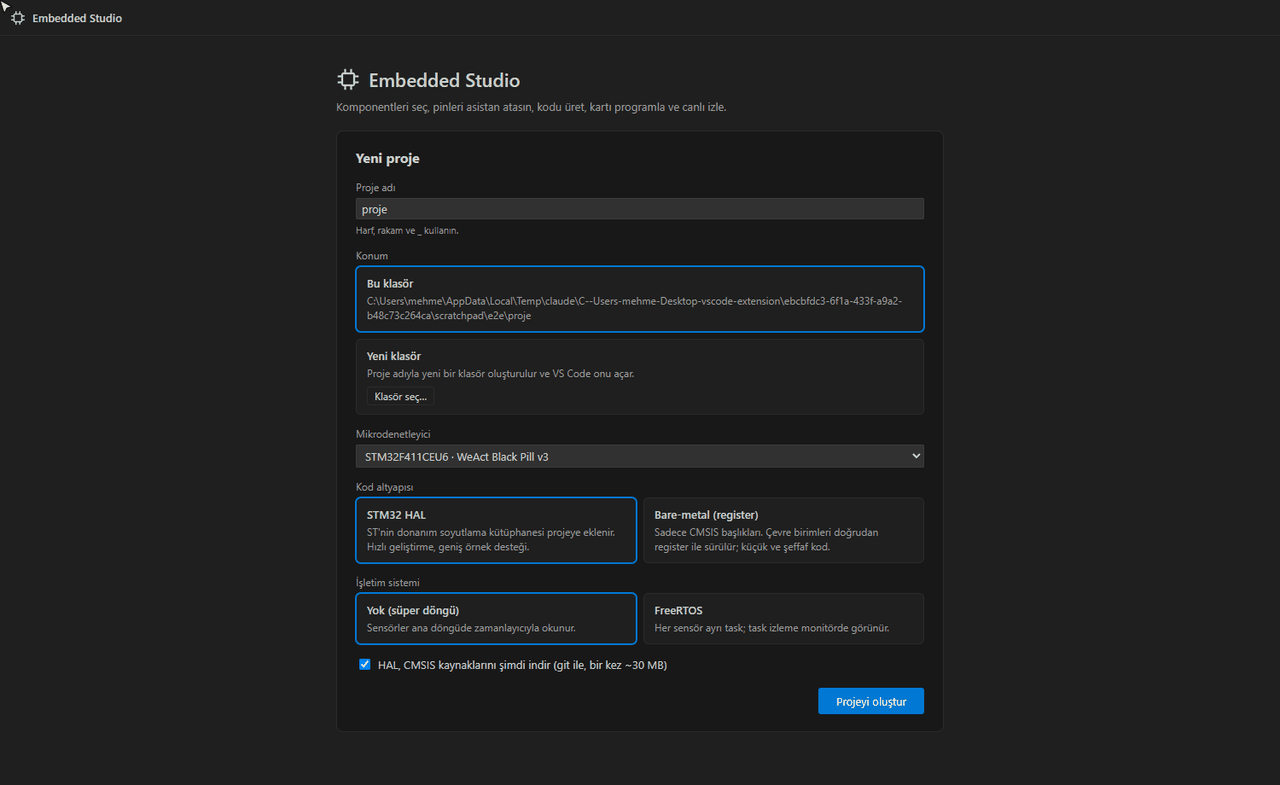Click the Proje adı label
Viewport: 1280px width, 785px height.
tap(377, 187)
